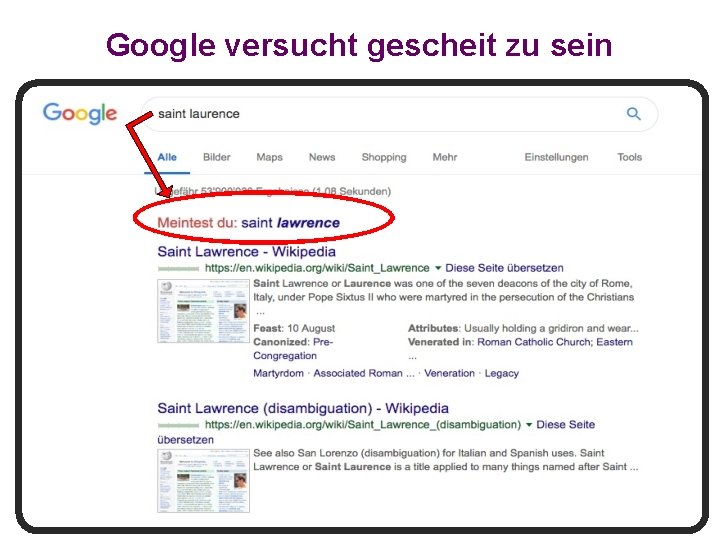This screenshot has height=540, width=720.
Task: Click Diese Seite link of disambiguation result
Action: [x=566, y=424]
